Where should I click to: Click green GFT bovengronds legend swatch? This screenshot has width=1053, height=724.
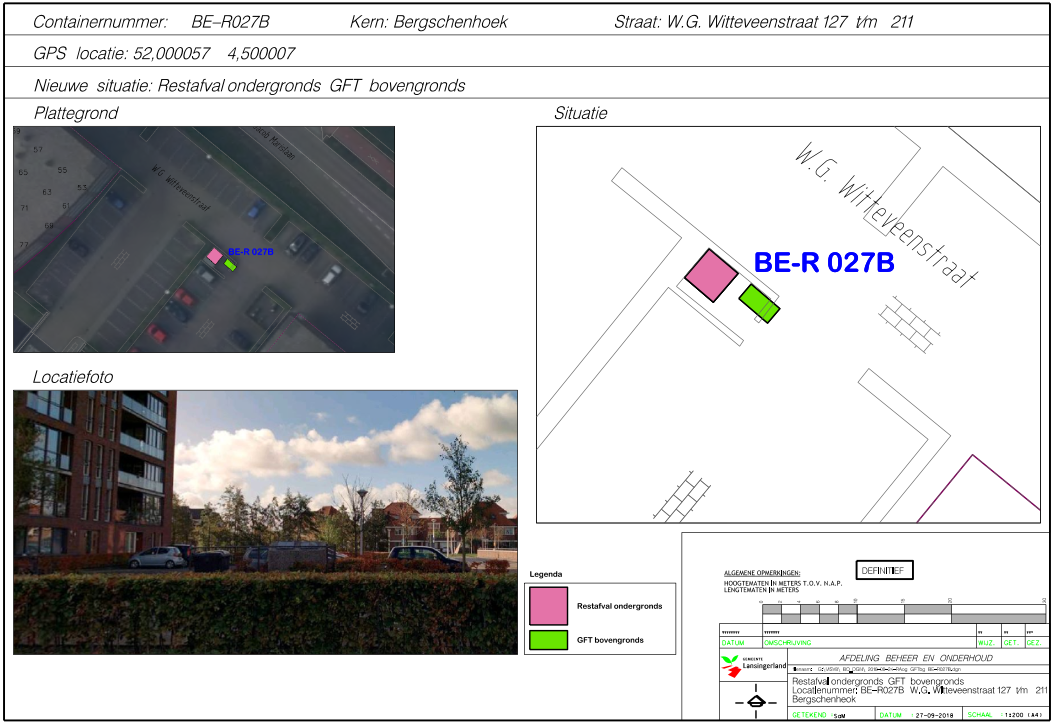(548, 639)
